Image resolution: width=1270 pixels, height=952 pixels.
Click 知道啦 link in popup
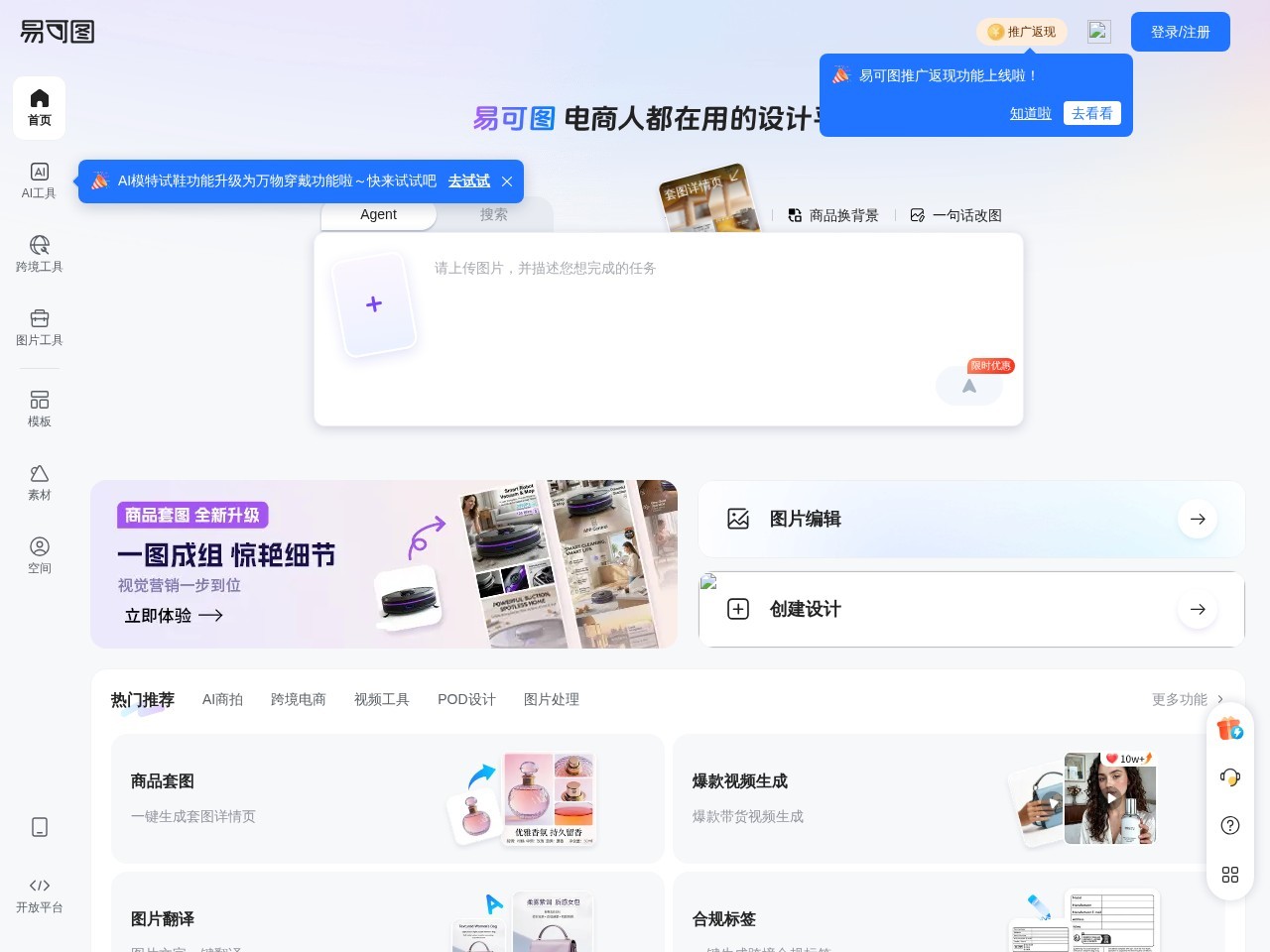[1030, 113]
